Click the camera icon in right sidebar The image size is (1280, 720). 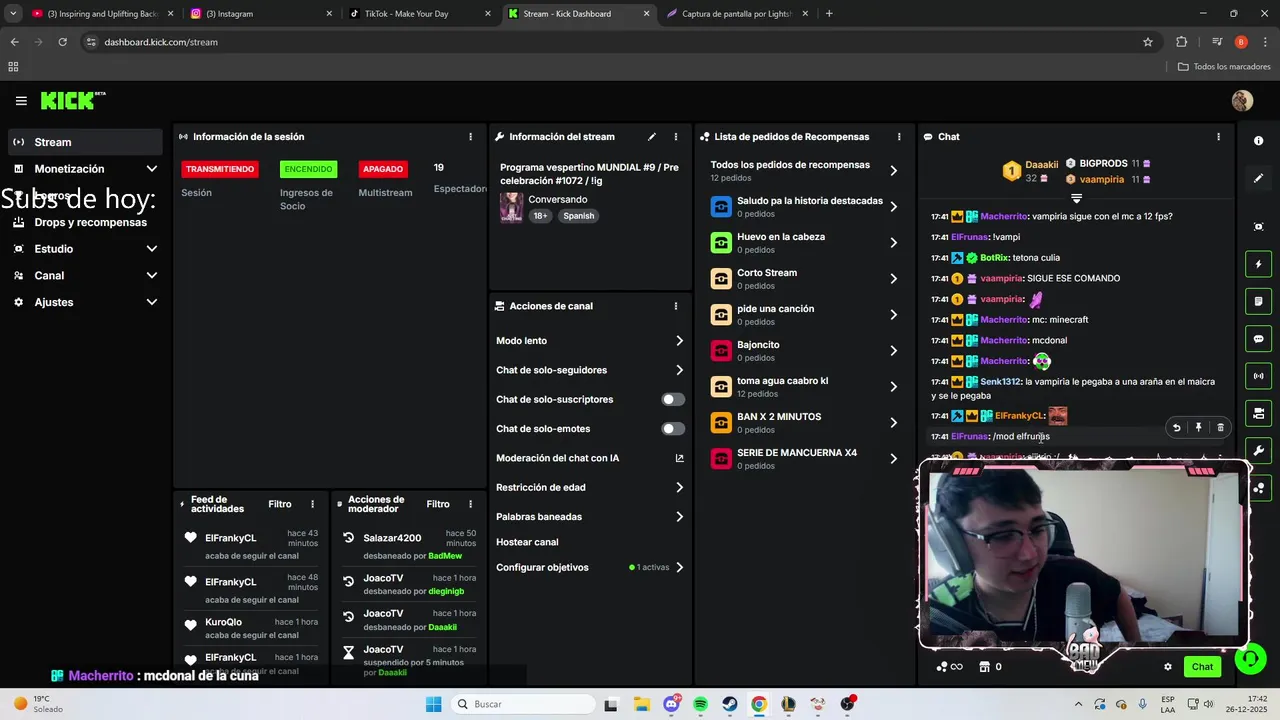tap(1258, 413)
